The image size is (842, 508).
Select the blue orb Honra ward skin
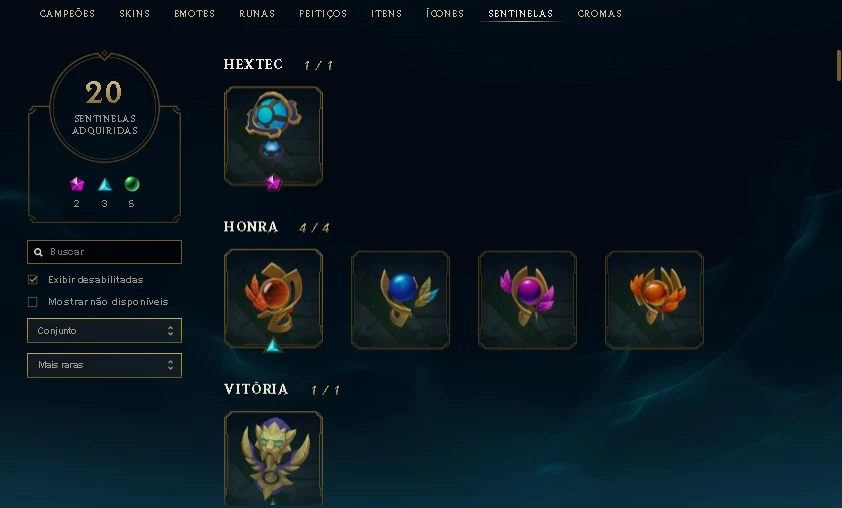click(x=401, y=300)
